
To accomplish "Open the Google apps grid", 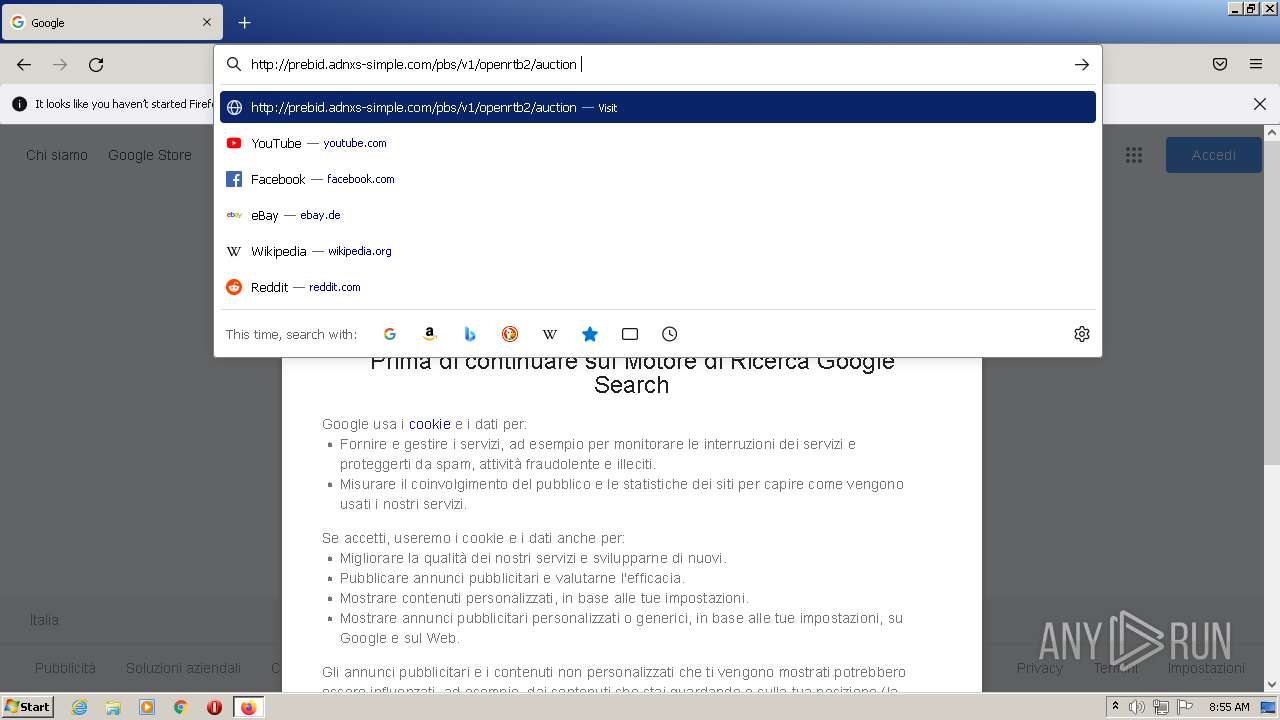I will (1133, 155).
